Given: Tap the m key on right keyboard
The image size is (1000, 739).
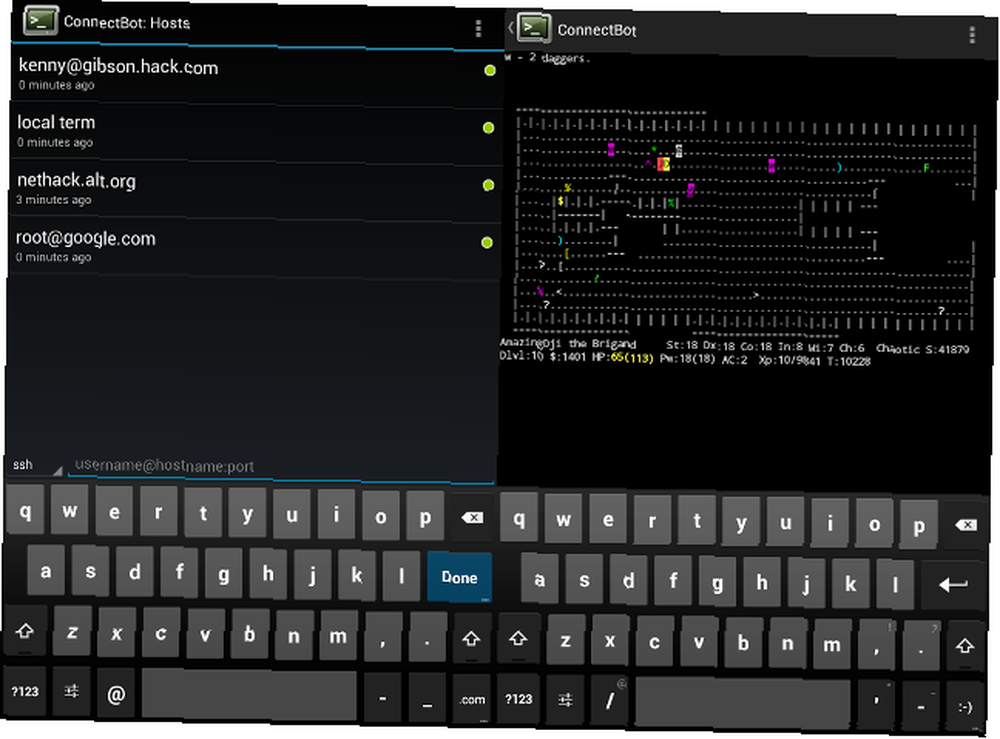Looking at the screenshot, I should (832, 645).
